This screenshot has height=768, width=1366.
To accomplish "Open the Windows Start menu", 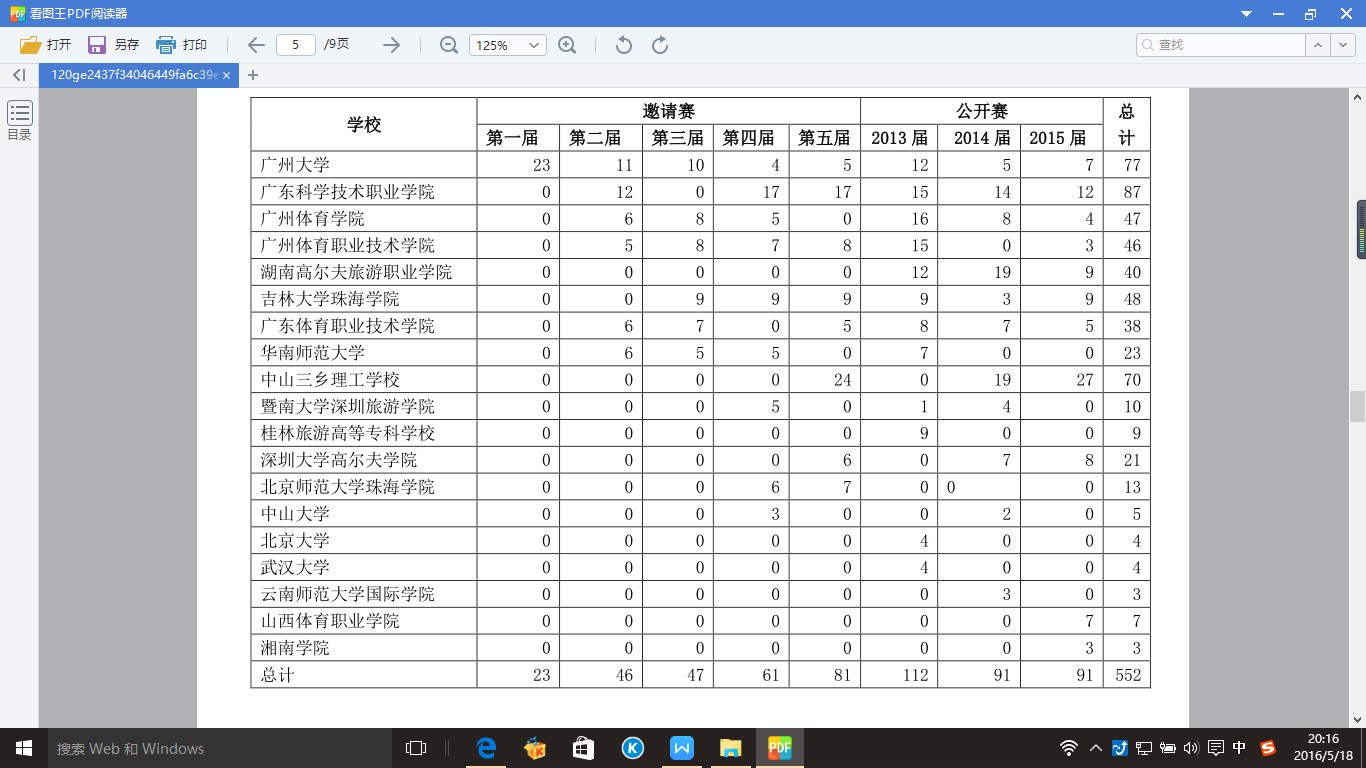I will [x=23, y=748].
